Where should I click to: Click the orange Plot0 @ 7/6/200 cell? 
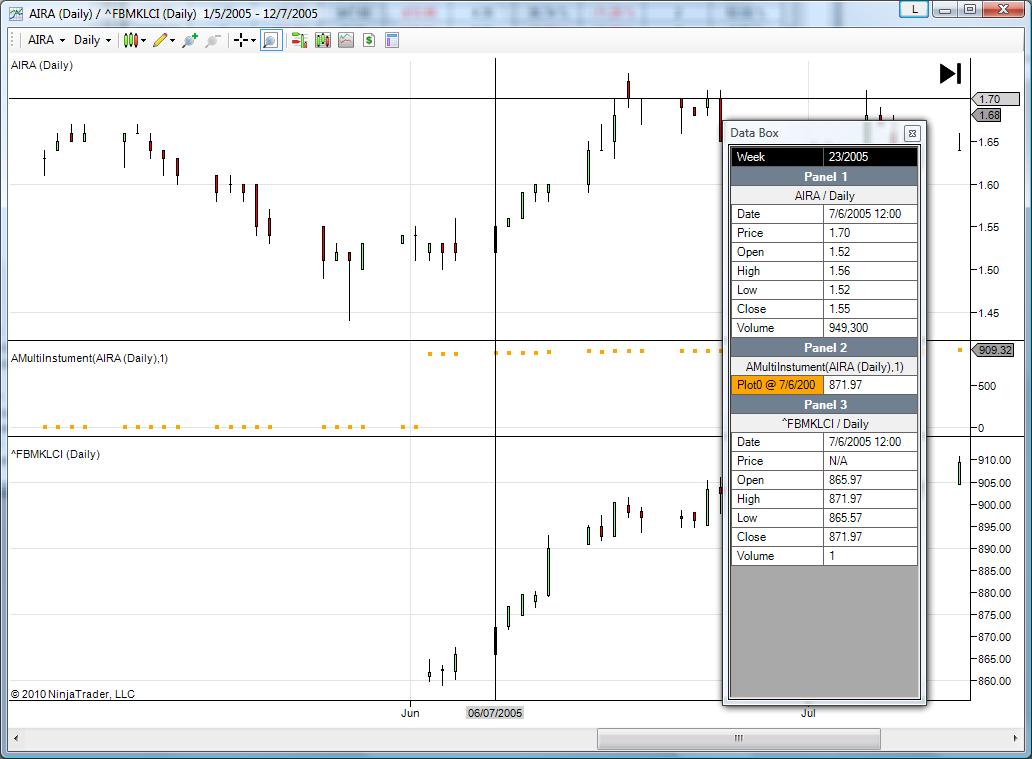tap(777, 385)
